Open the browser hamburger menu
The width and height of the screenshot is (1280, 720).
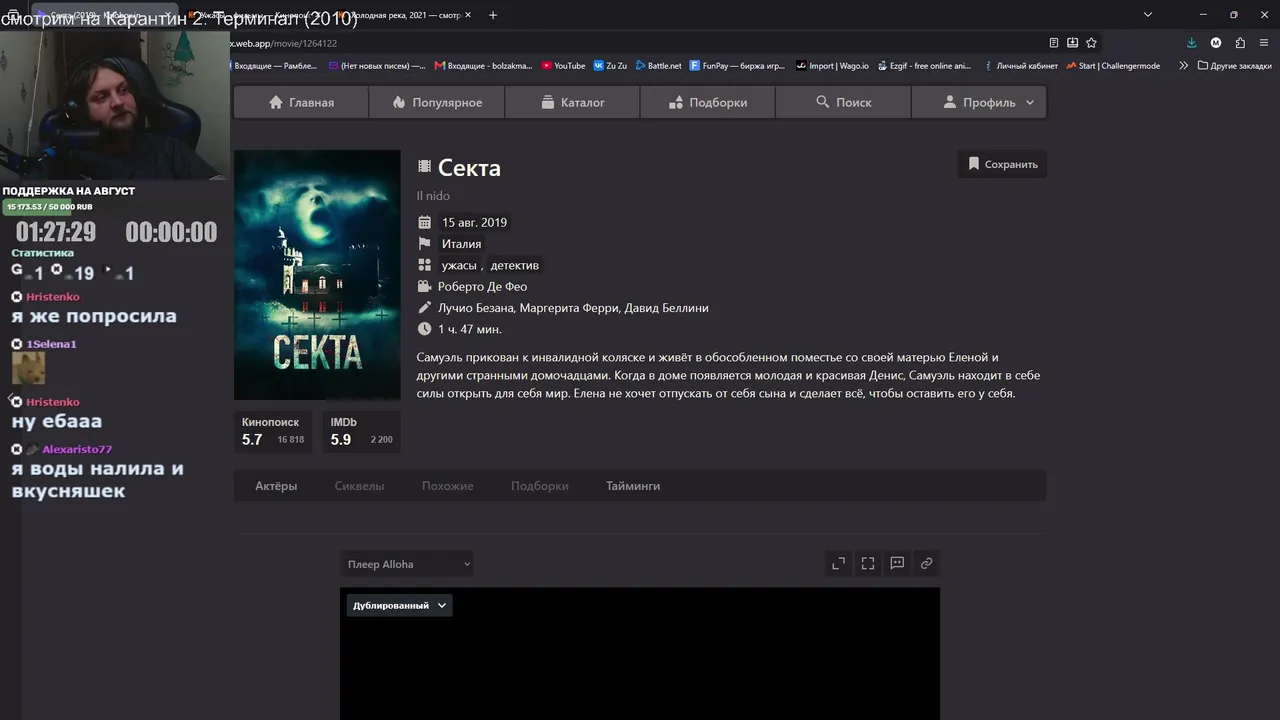click(x=1265, y=43)
